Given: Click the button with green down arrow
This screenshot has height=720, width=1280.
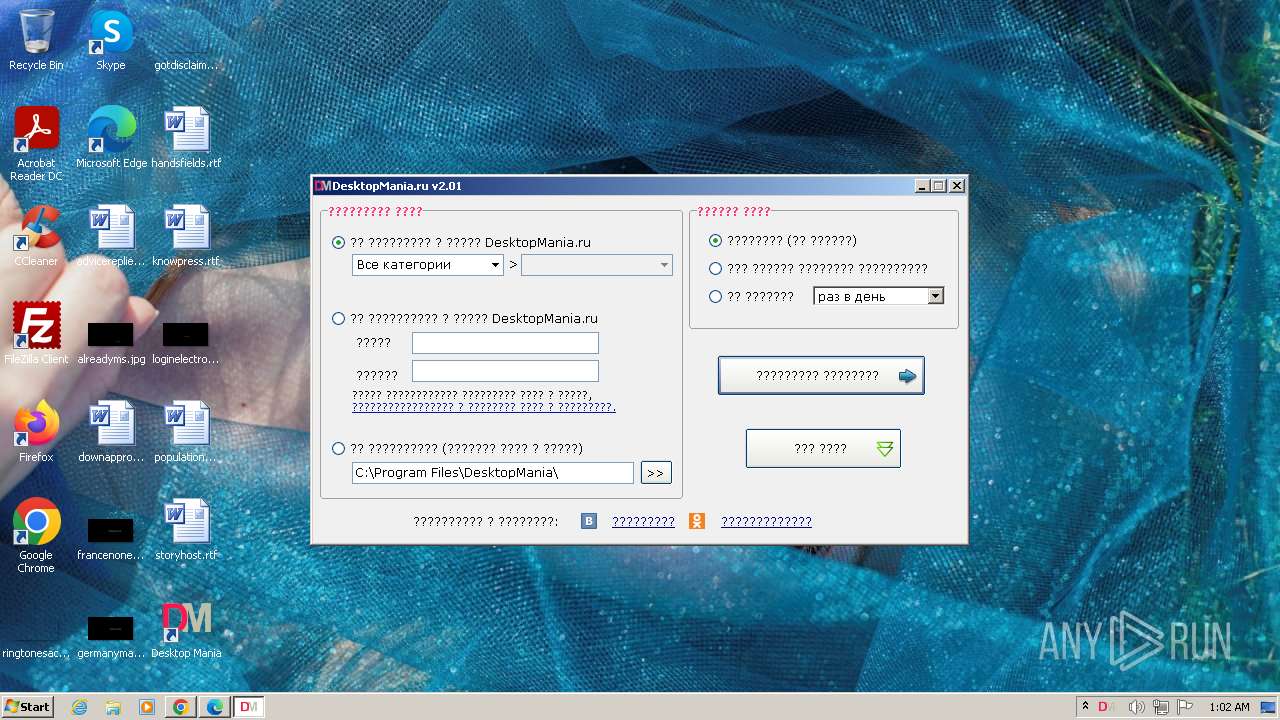Looking at the screenshot, I should tap(823, 449).
